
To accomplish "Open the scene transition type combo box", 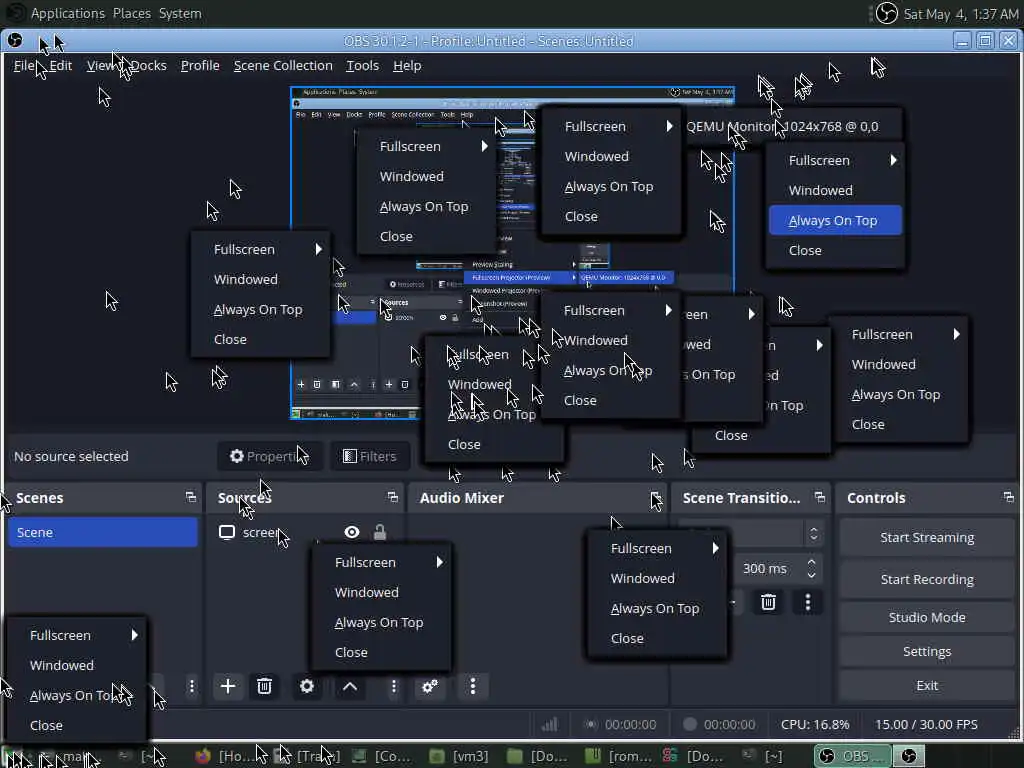I will point(750,533).
